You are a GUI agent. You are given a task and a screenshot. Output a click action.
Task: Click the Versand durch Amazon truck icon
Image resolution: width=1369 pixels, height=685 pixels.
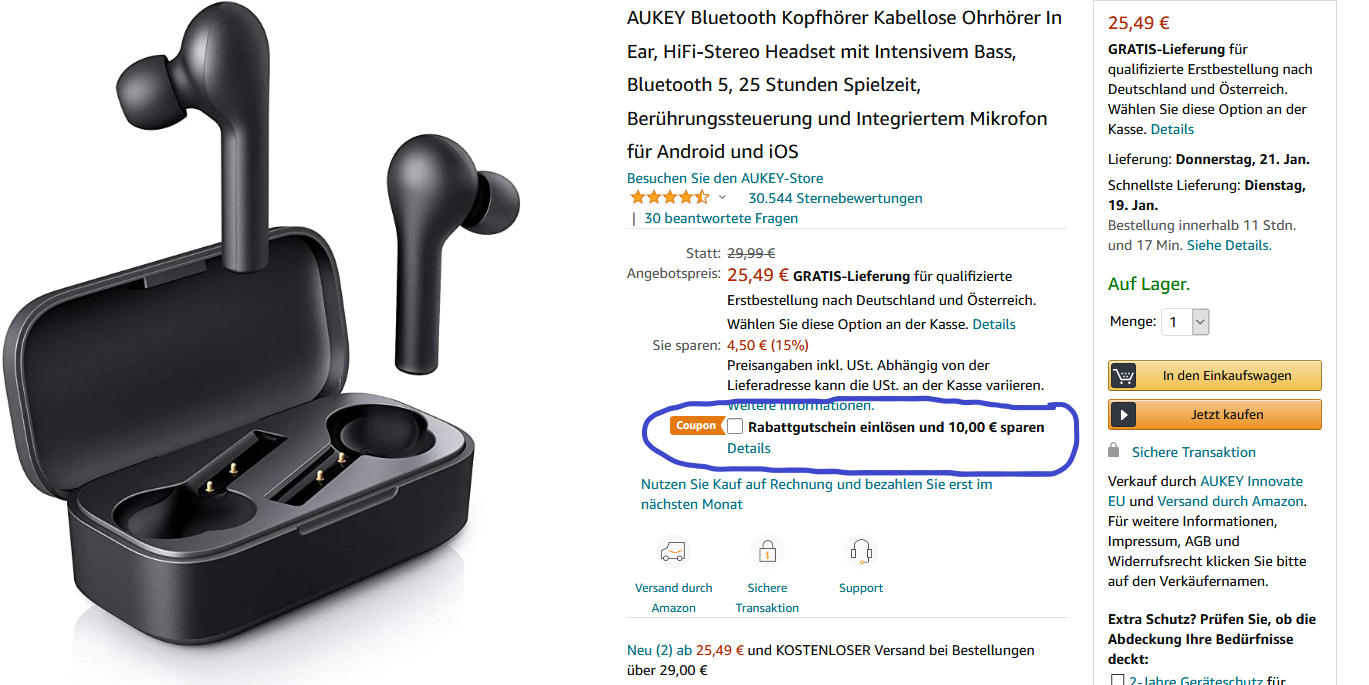(x=673, y=552)
